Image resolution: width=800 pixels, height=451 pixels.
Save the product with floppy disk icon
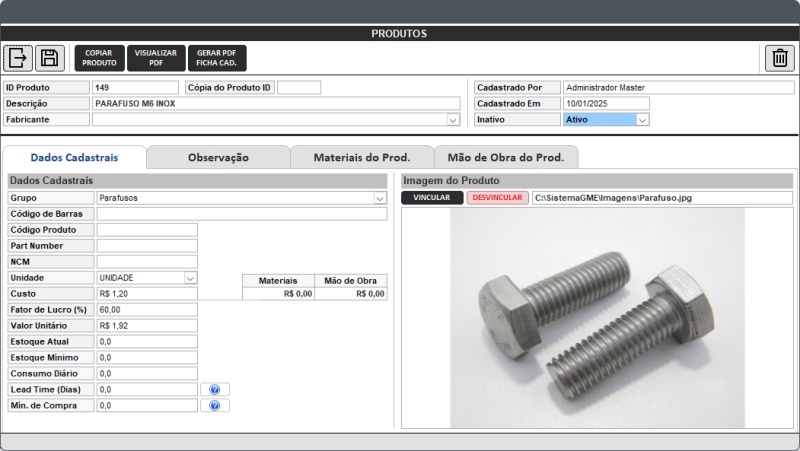click(51, 58)
